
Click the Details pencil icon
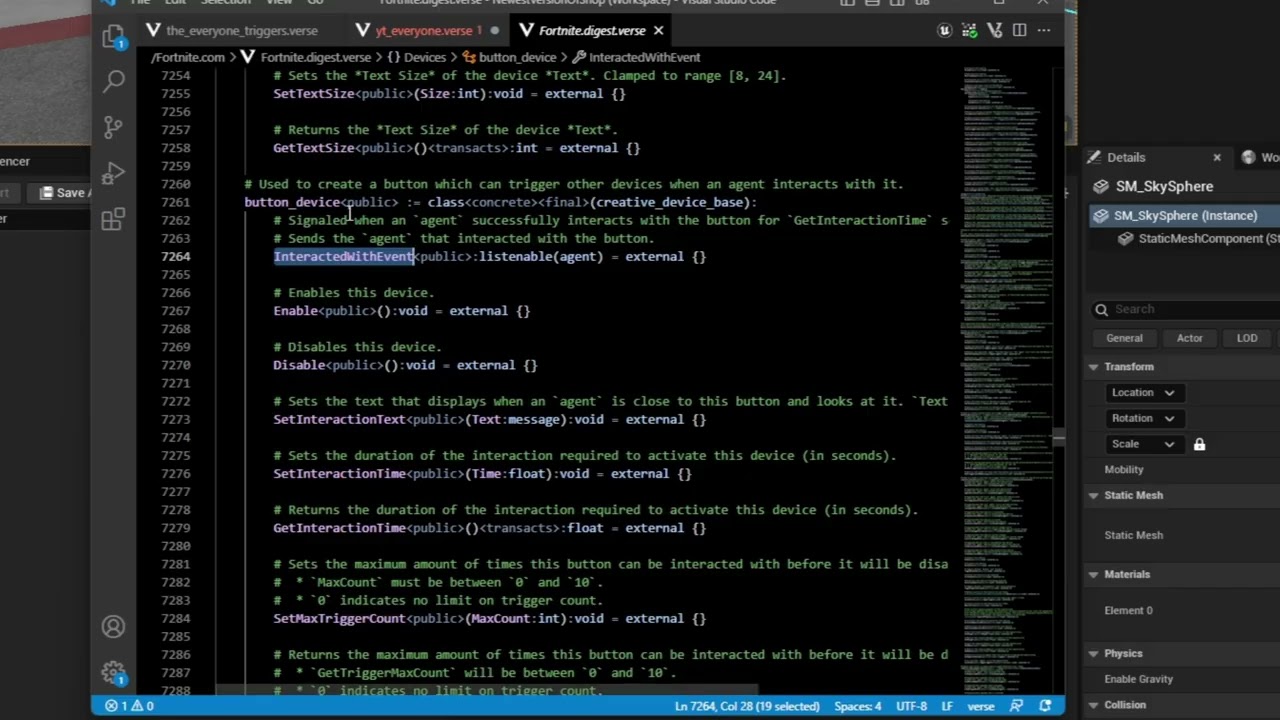pos(1094,157)
